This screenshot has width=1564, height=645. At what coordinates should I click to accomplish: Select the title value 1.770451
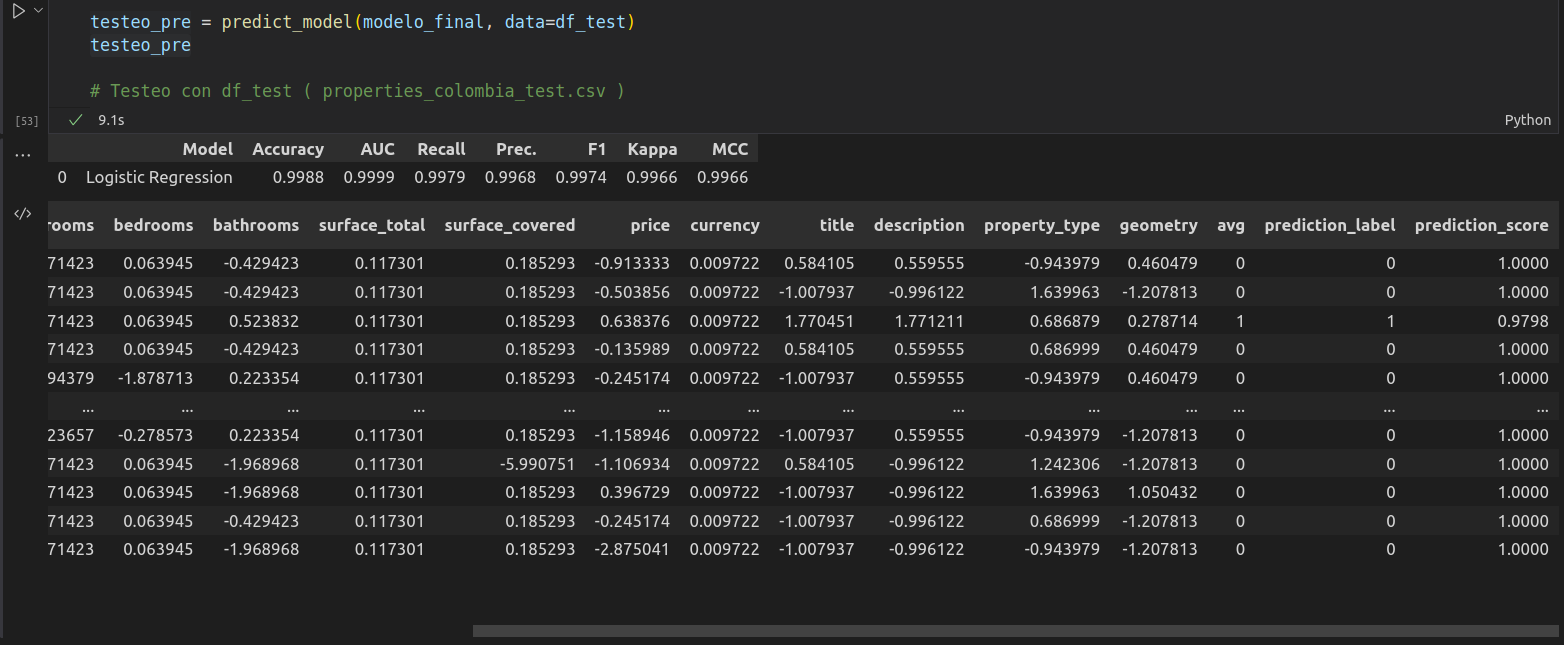(x=819, y=321)
